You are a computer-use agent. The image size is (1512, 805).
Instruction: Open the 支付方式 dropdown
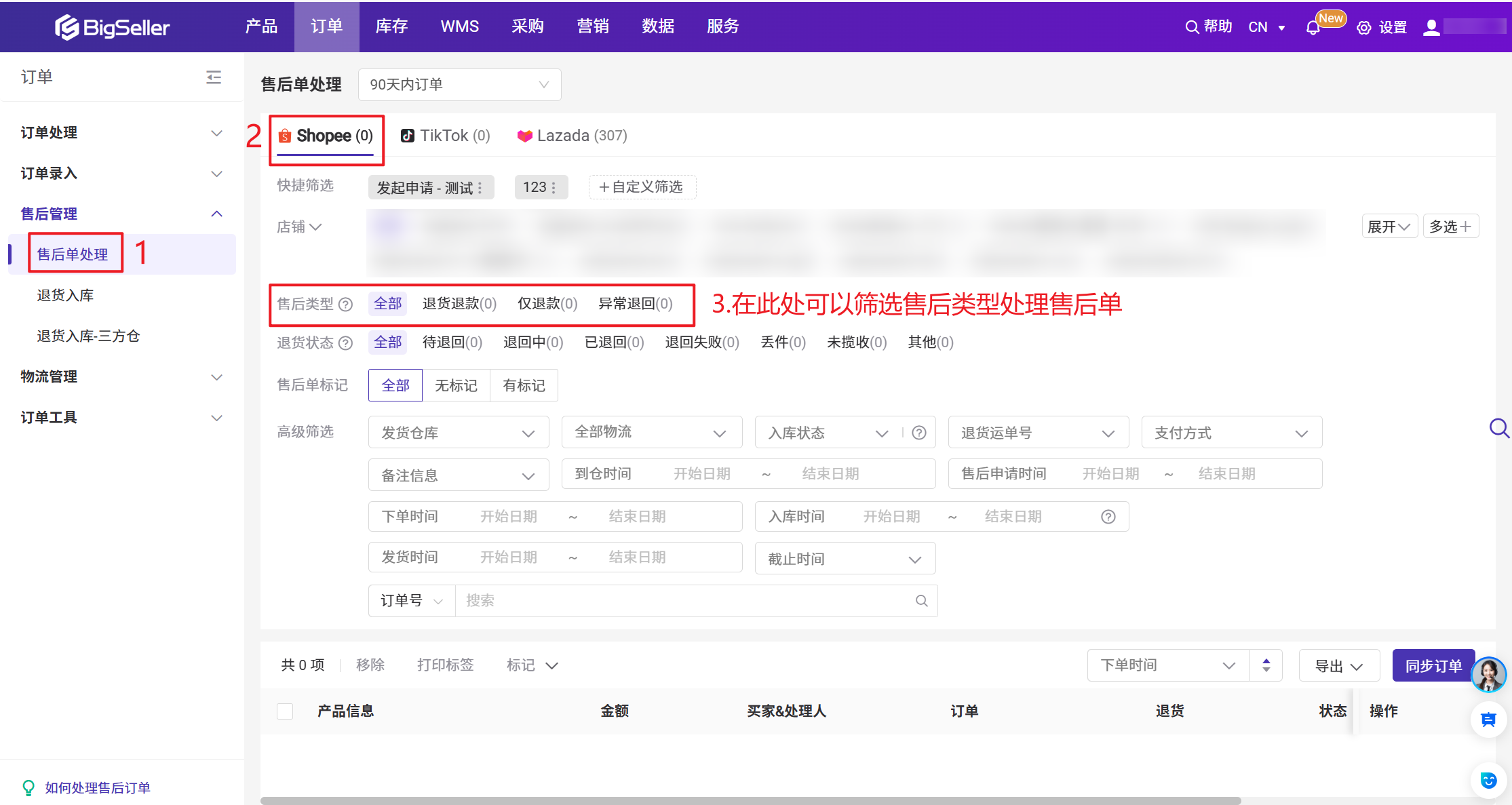tap(1232, 433)
